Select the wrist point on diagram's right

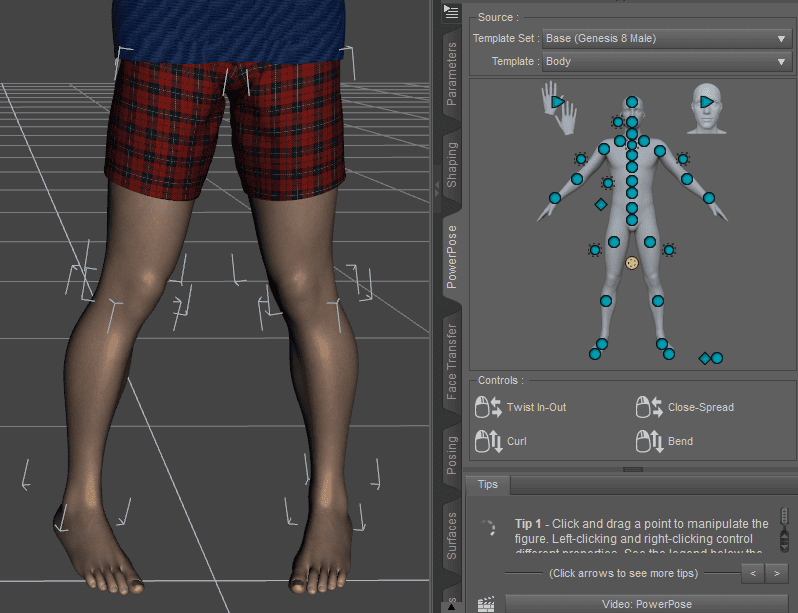coord(709,198)
